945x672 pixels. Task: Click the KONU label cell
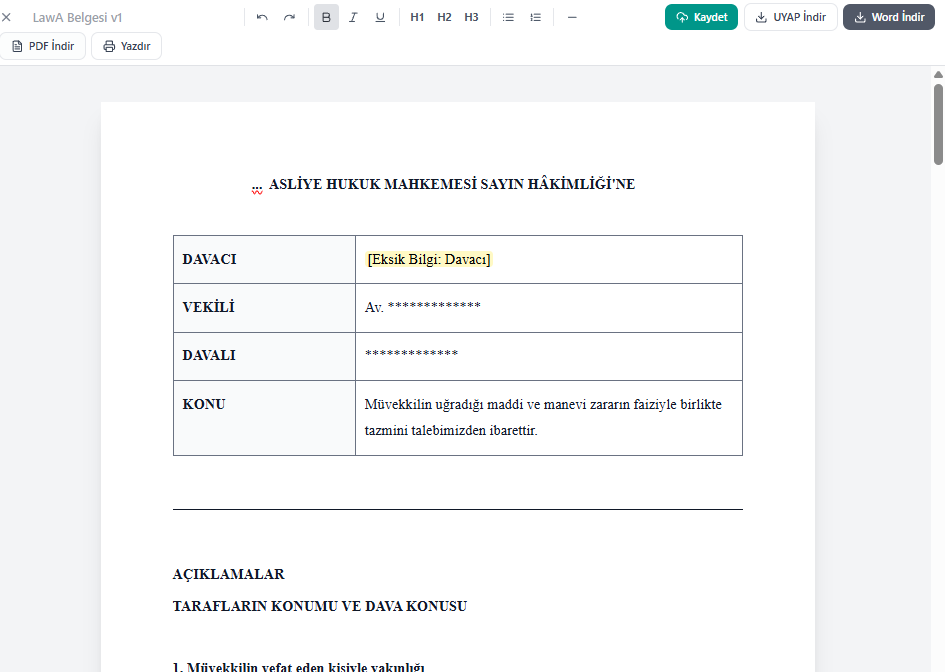point(265,418)
